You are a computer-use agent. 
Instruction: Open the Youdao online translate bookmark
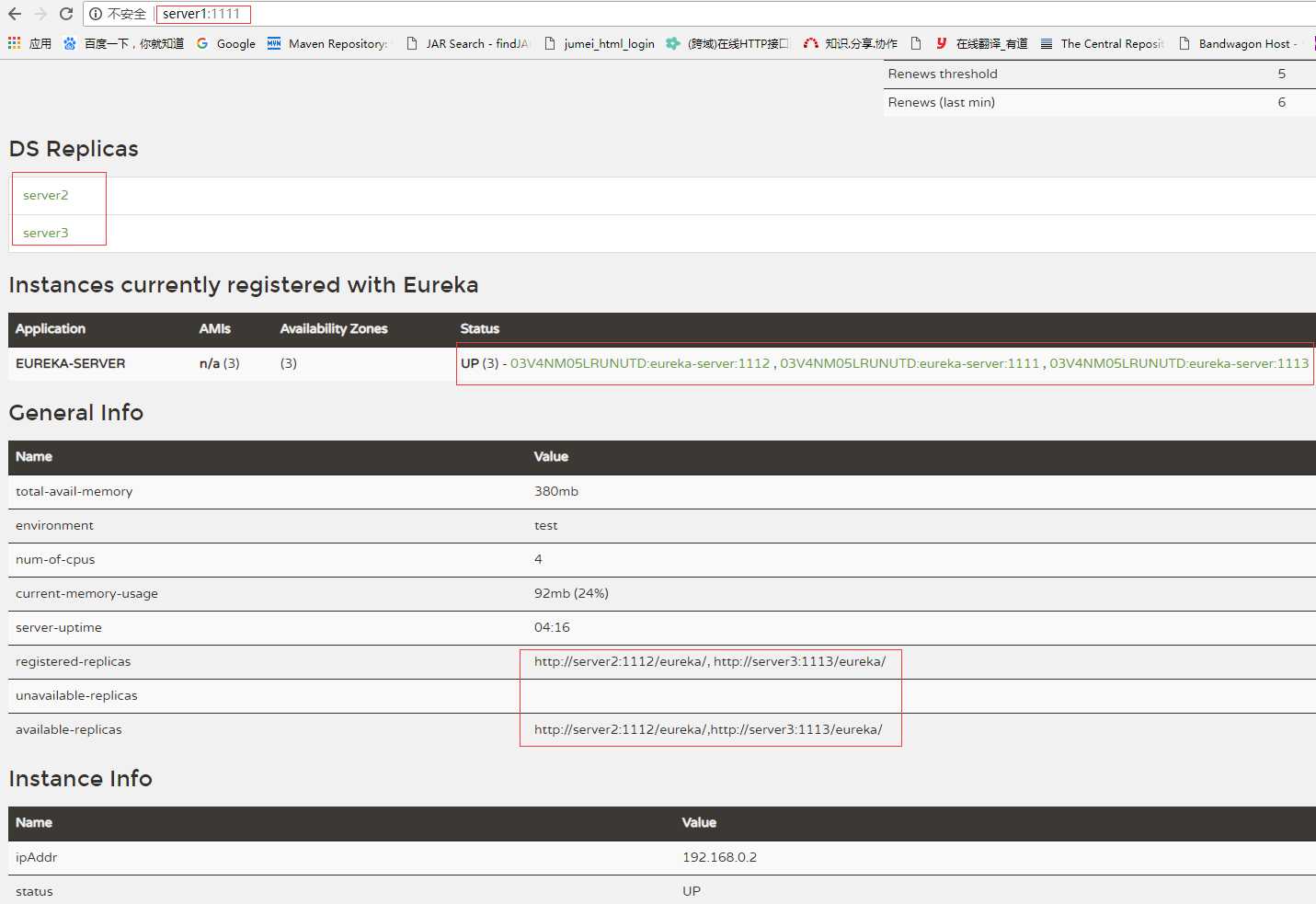click(981, 43)
